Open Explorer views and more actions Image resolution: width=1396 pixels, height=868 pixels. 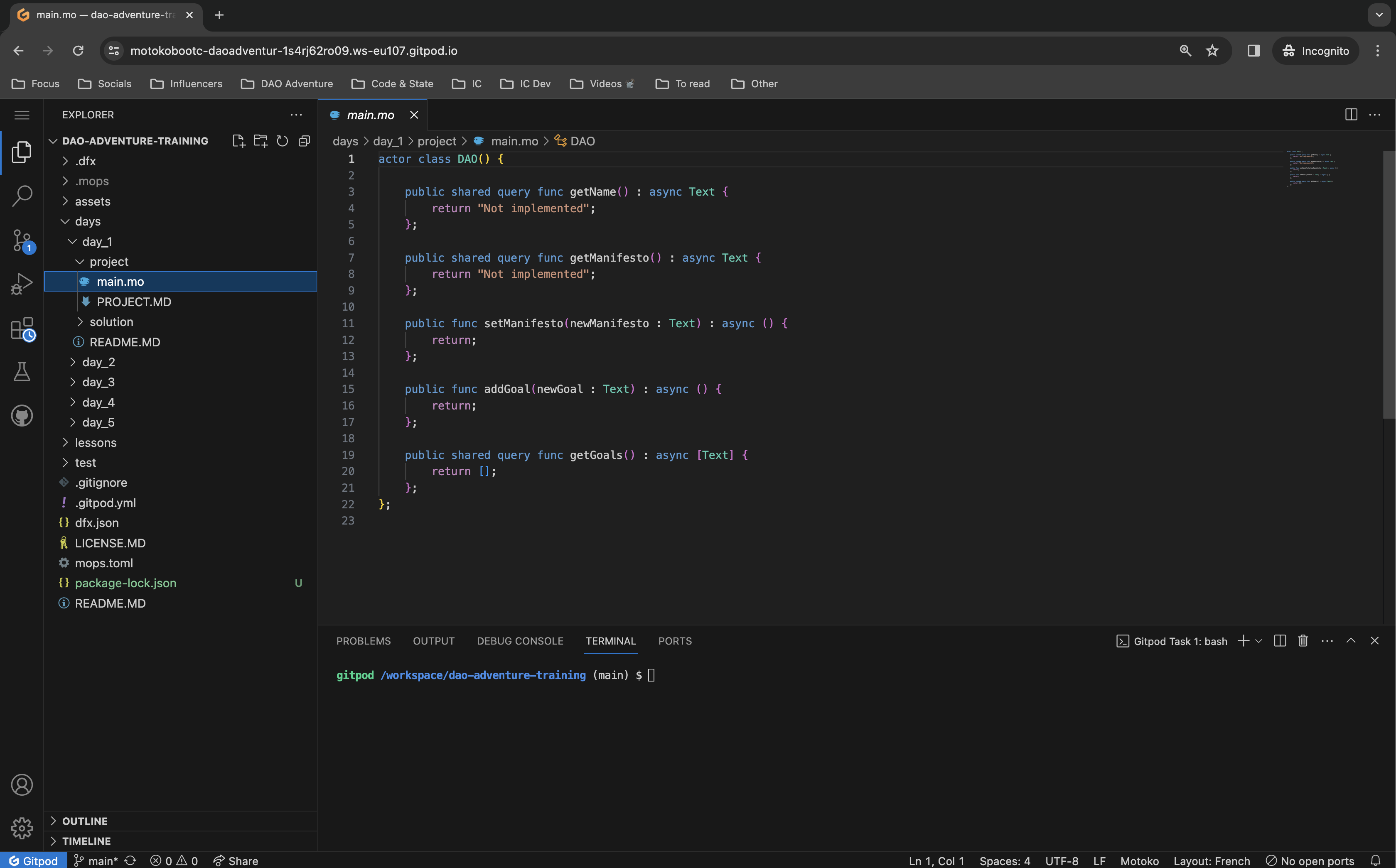point(296,115)
